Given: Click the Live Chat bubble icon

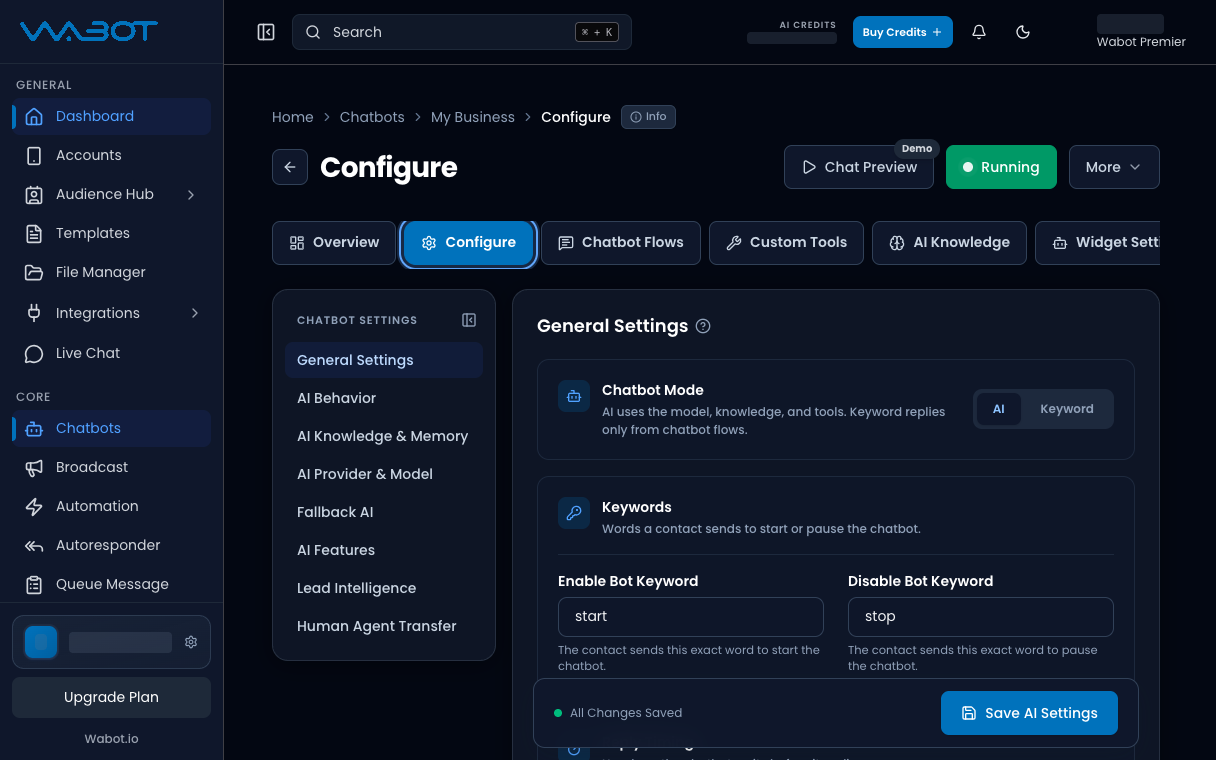Looking at the screenshot, I should coord(34,353).
